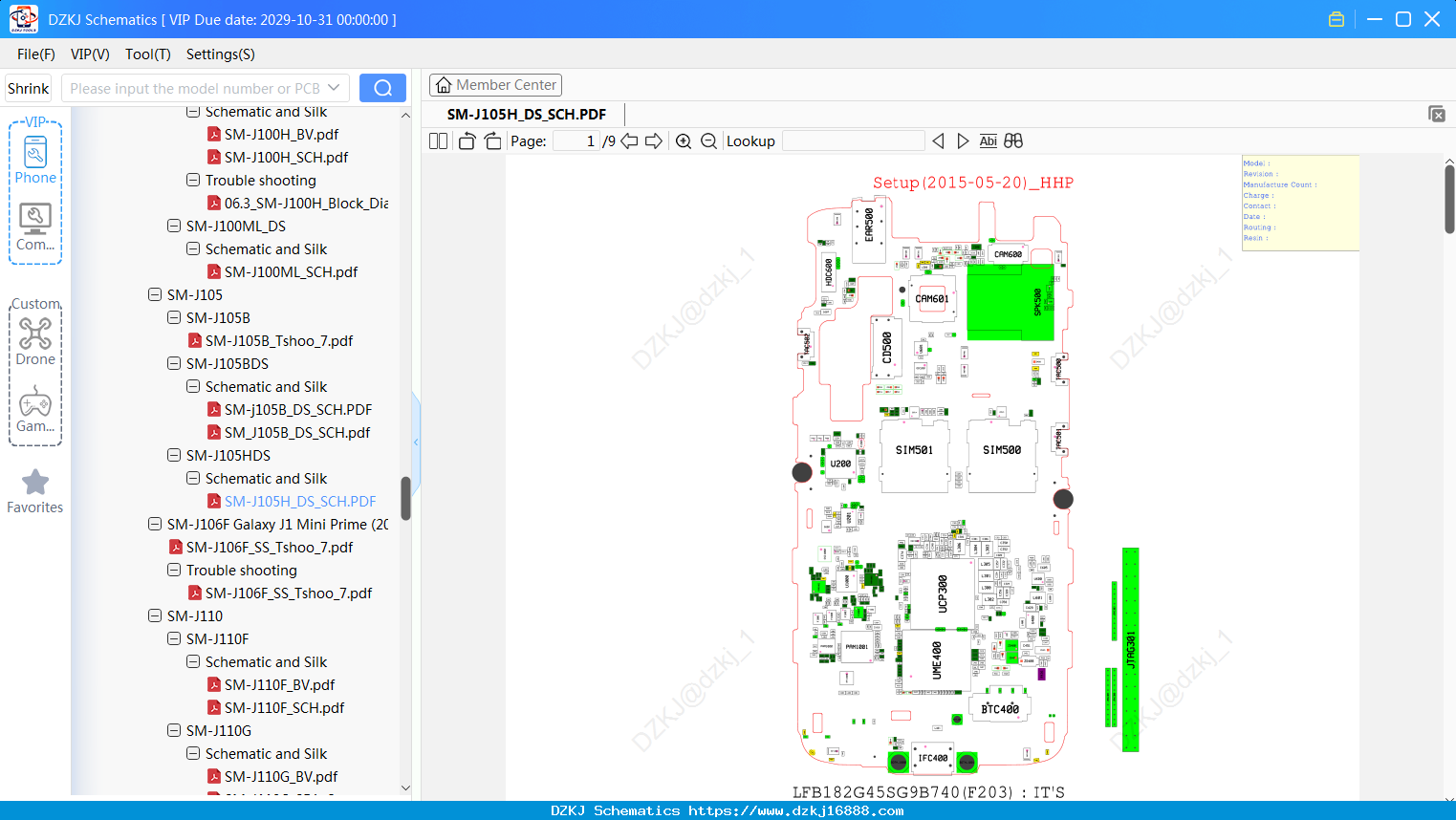The image size is (1456, 820).
Task: Open SM-J100H_SCH.pdf file
Action: (286, 158)
